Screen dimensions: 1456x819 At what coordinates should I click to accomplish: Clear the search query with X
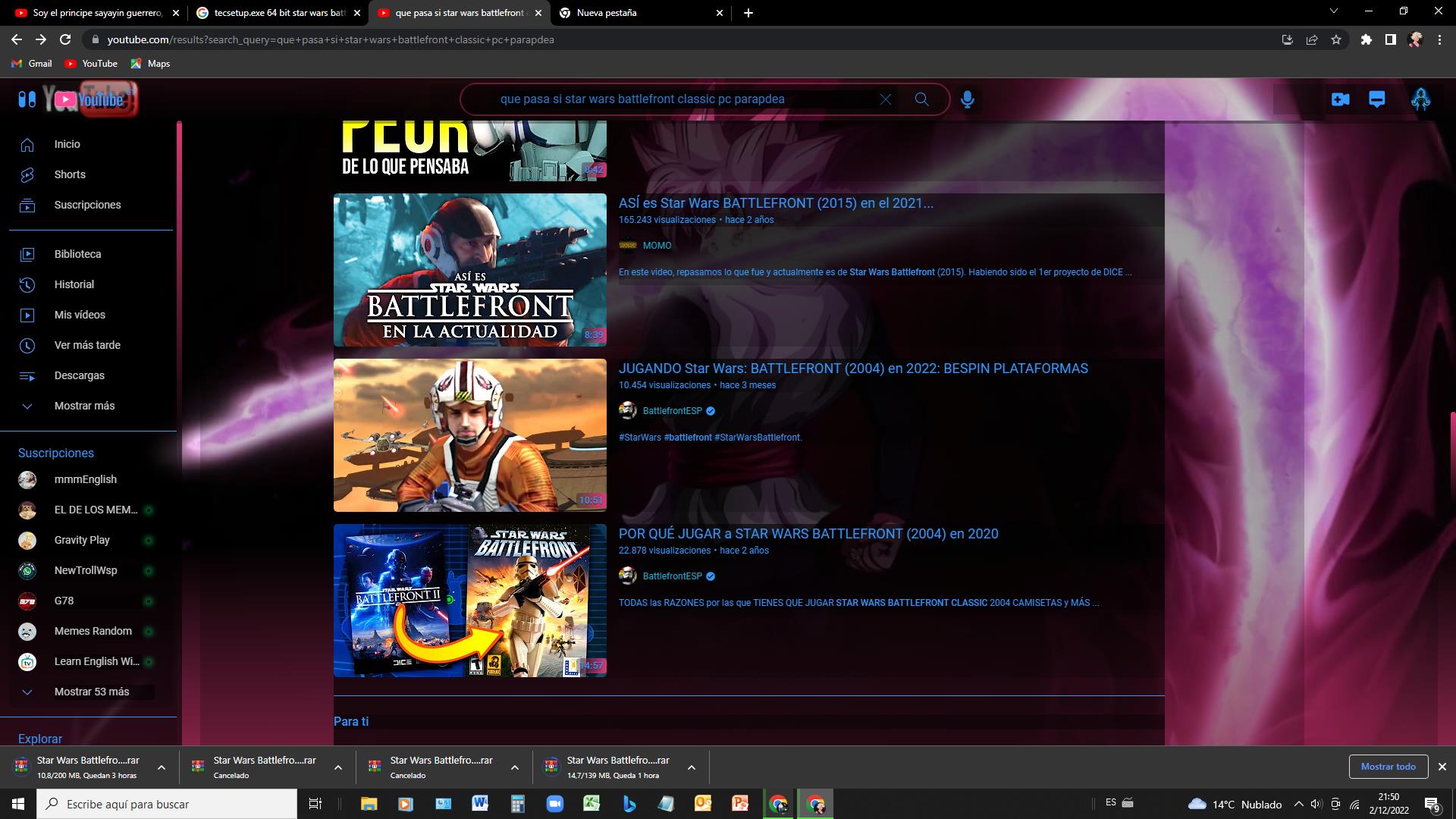885,99
